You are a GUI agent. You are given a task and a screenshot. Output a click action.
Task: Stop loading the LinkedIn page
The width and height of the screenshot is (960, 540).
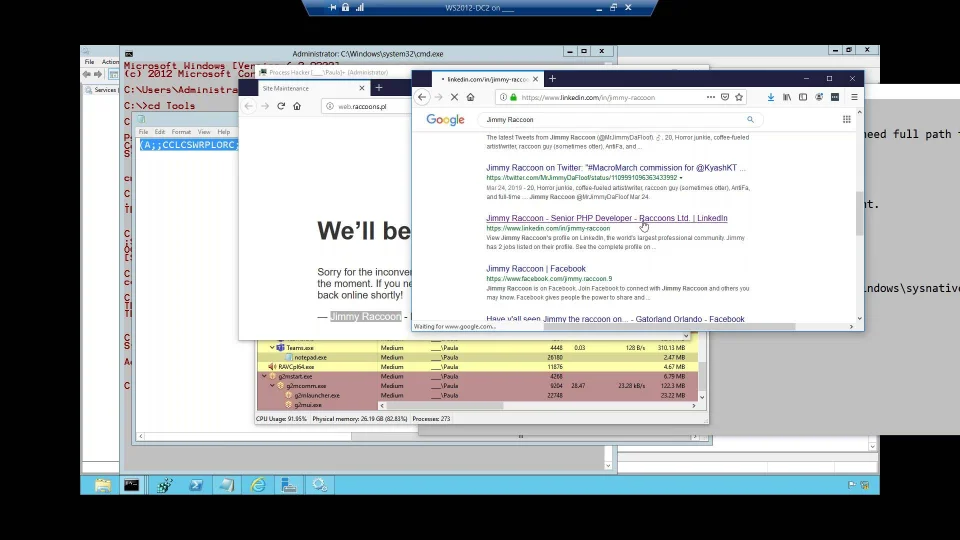(x=454, y=97)
